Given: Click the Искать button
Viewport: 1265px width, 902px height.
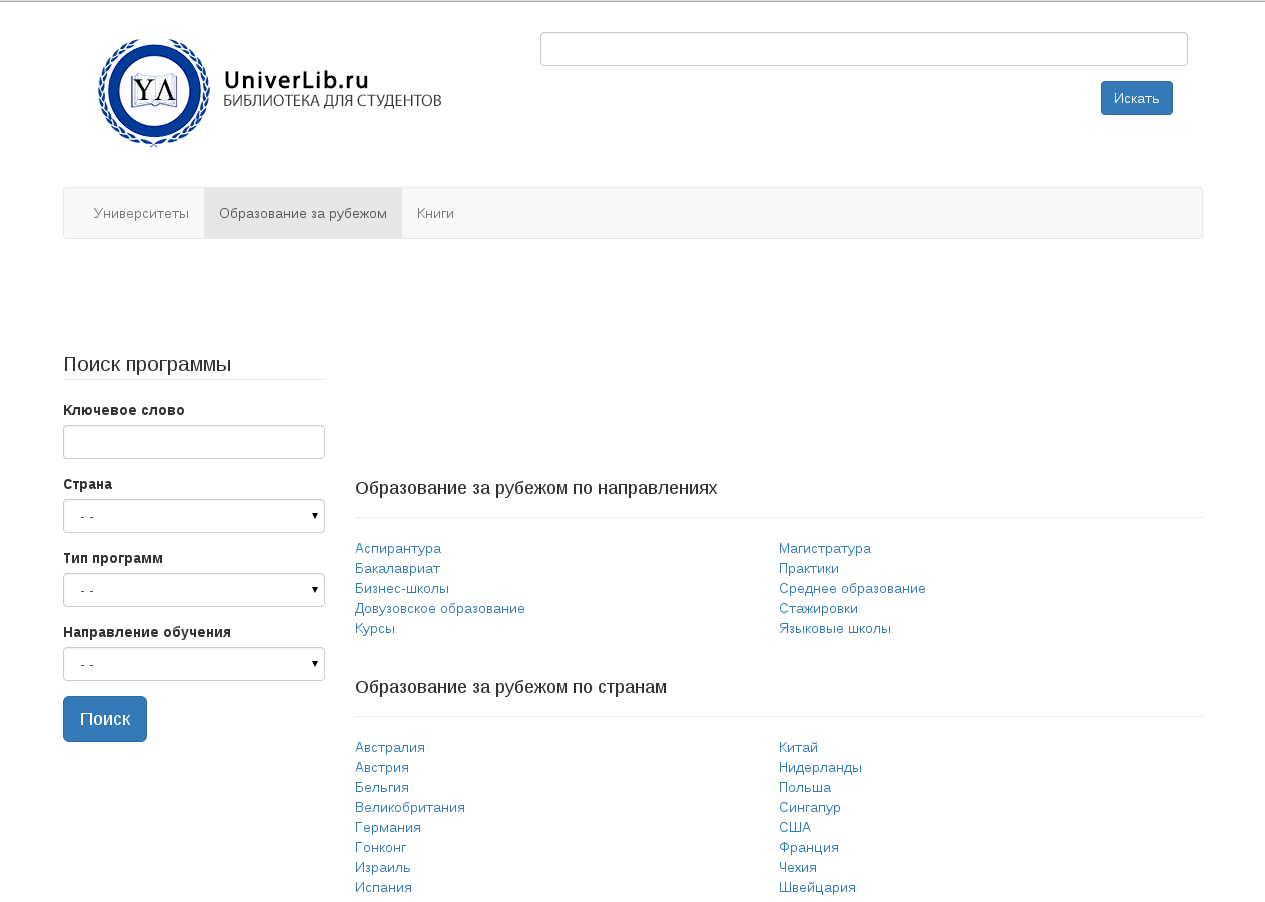Looking at the screenshot, I should [1137, 98].
